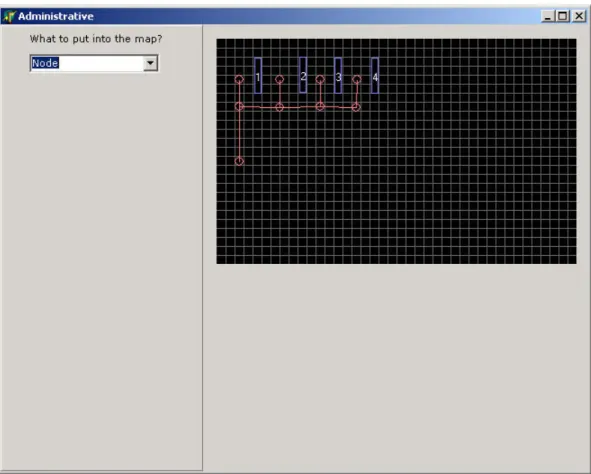Select the blue rectangle labeled 2
591x474 pixels.
[303, 75]
